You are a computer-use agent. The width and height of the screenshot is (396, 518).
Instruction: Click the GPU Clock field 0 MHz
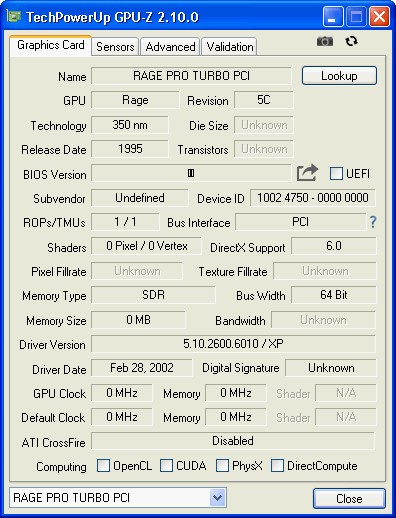point(122,393)
